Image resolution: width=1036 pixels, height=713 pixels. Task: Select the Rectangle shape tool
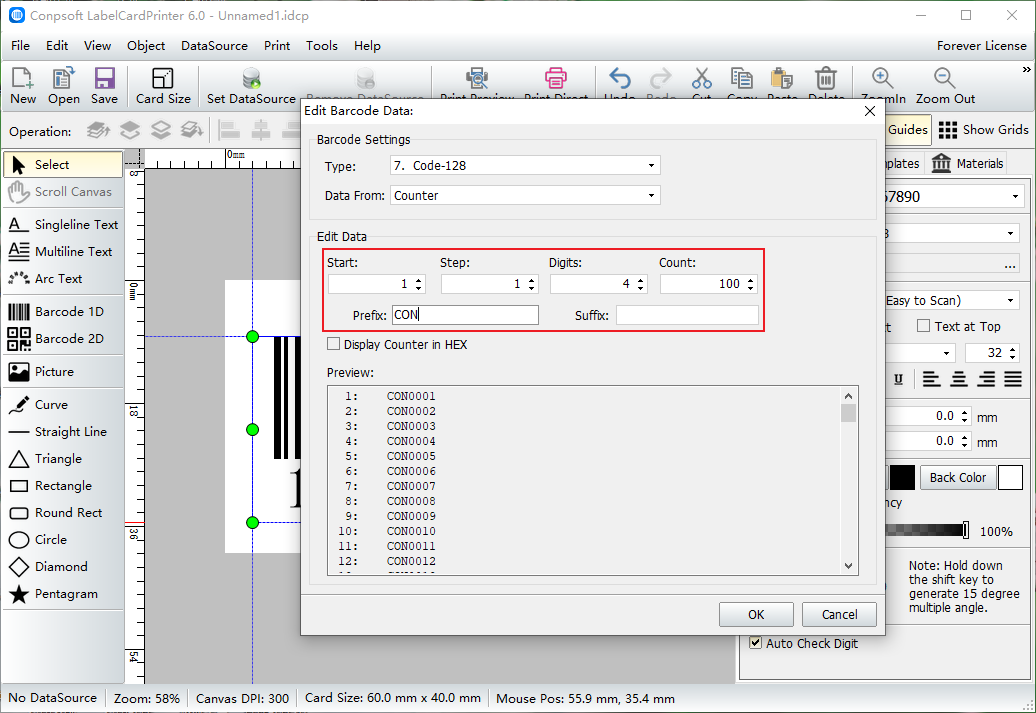tap(63, 486)
